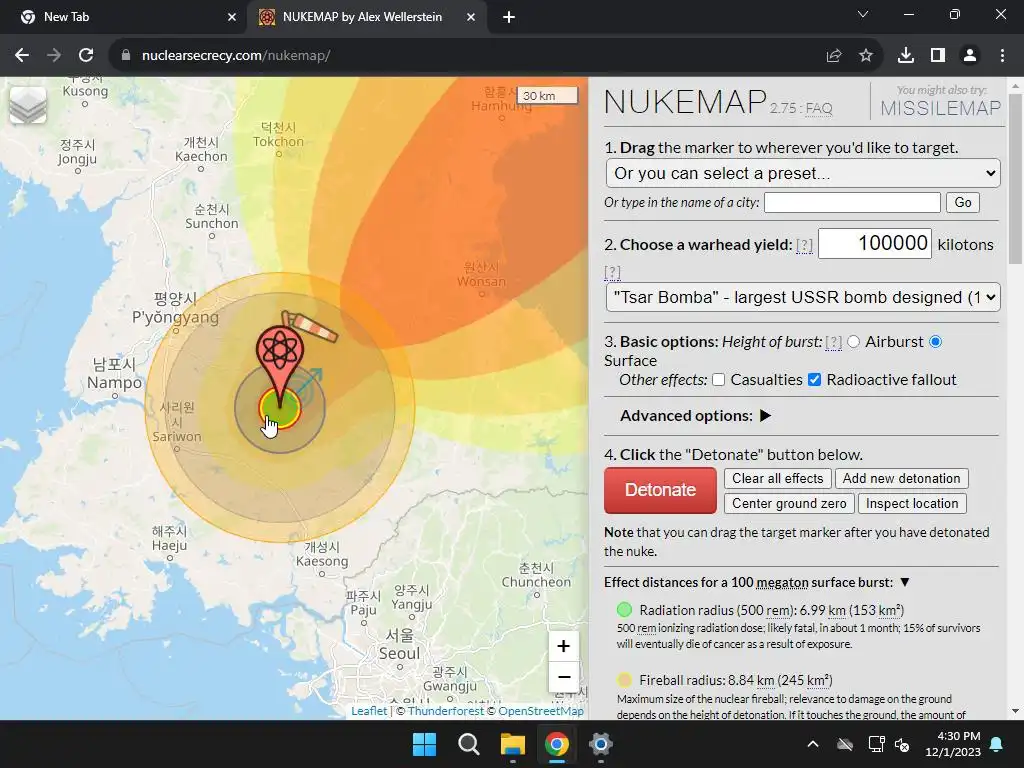Open the Leaflet attribution link
This screenshot has height=768, width=1024.
(x=369, y=711)
